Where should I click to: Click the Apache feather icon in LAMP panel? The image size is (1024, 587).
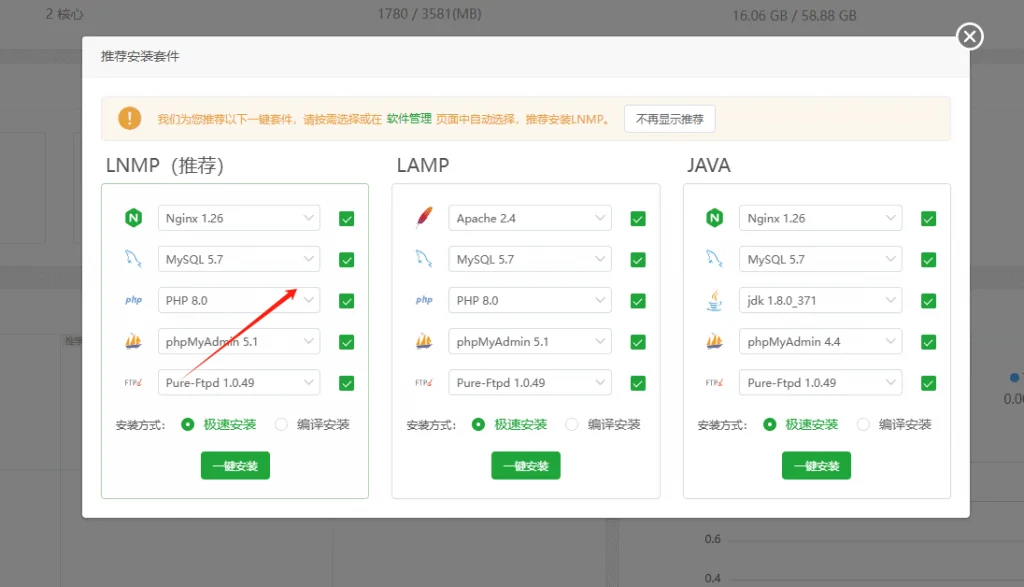424,217
